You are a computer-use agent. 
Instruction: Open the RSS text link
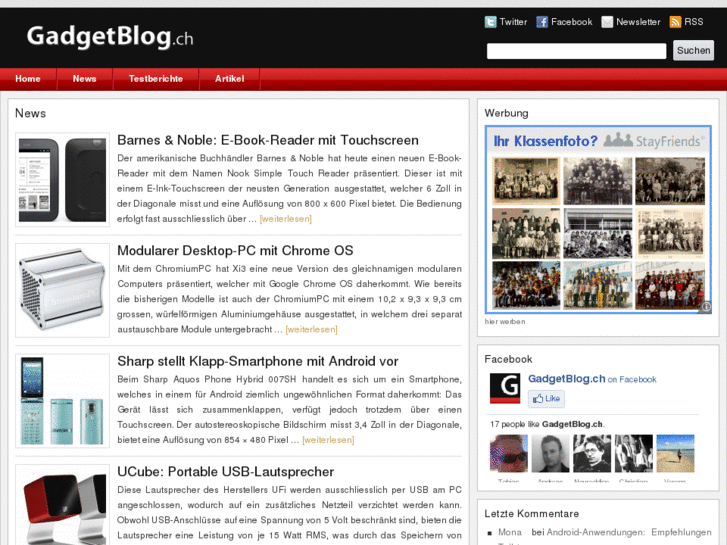(x=694, y=22)
